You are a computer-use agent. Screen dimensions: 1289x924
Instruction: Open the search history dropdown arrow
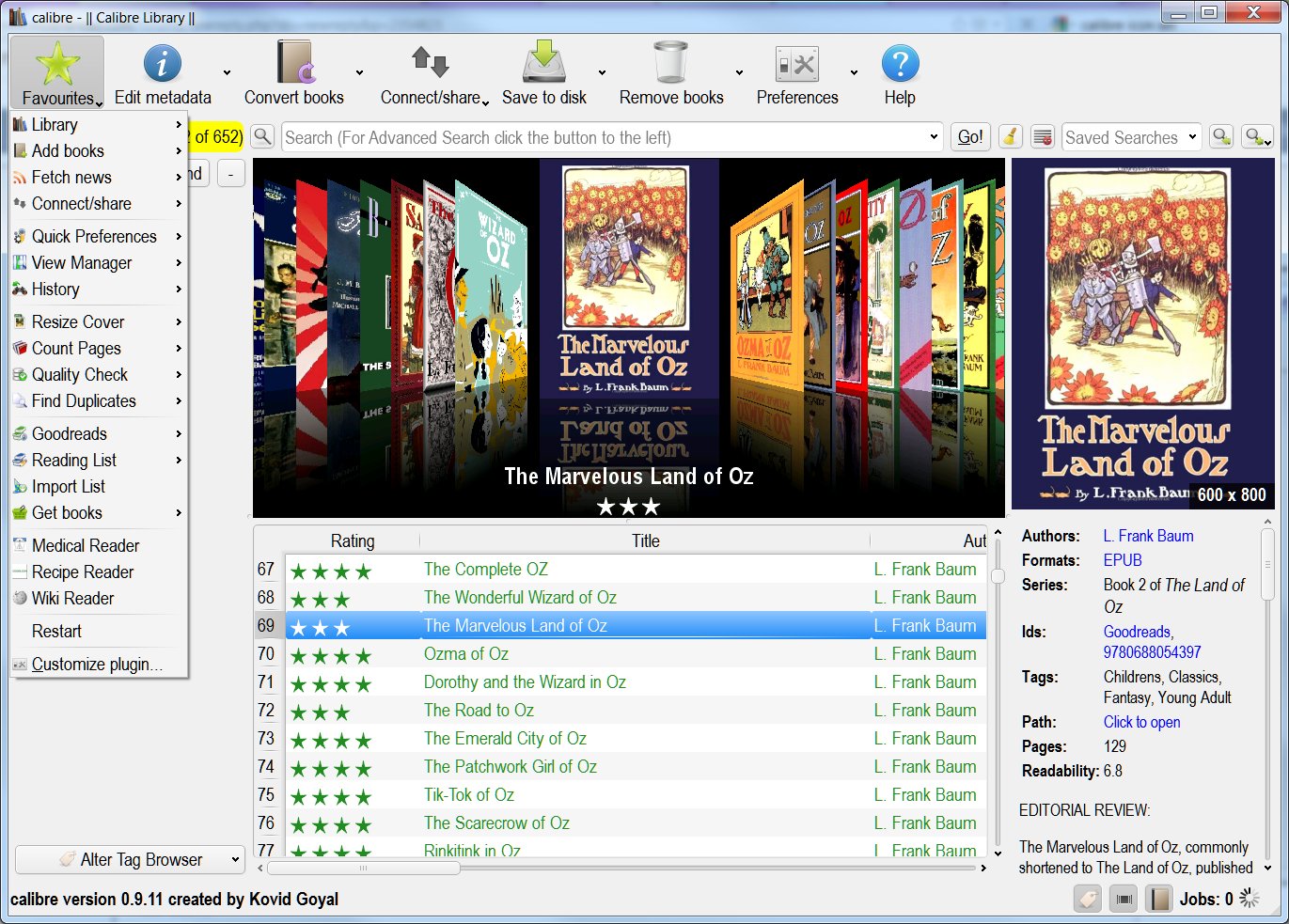934,137
